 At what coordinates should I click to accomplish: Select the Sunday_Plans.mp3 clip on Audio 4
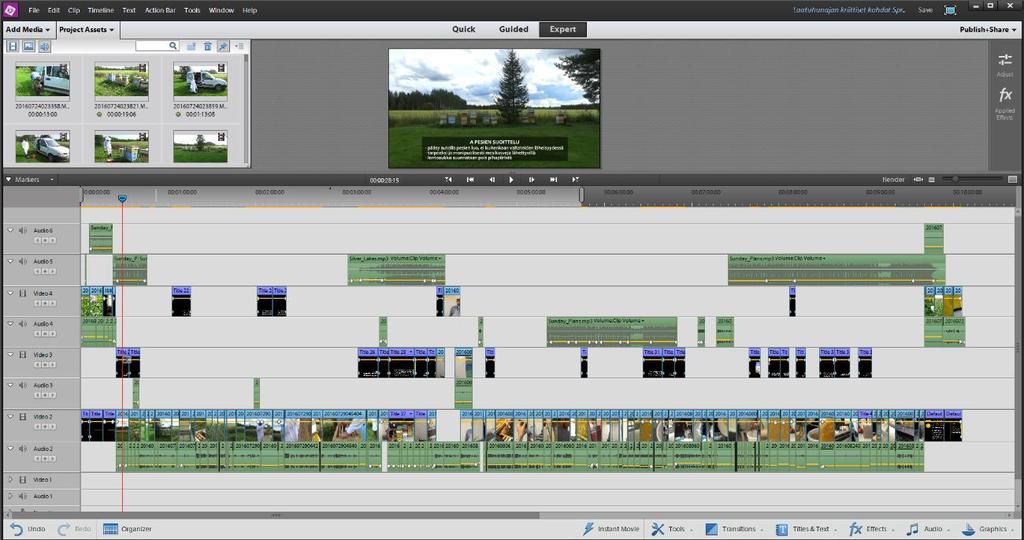[612, 331]
